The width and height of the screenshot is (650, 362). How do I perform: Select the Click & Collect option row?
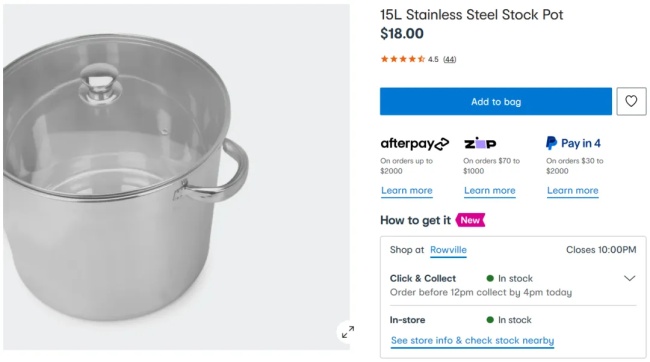coord(513,285)
